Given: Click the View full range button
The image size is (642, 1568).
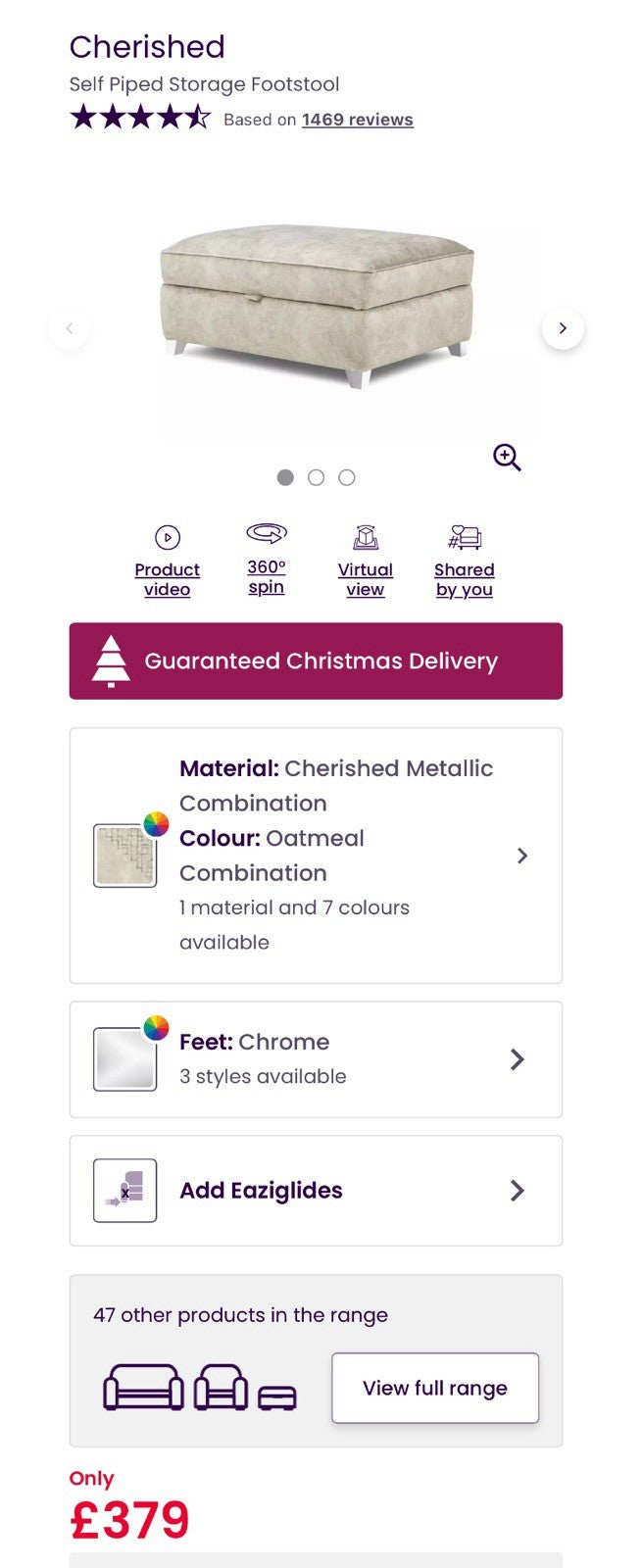Looking at the screenshot, I should tap(435, 1388).
